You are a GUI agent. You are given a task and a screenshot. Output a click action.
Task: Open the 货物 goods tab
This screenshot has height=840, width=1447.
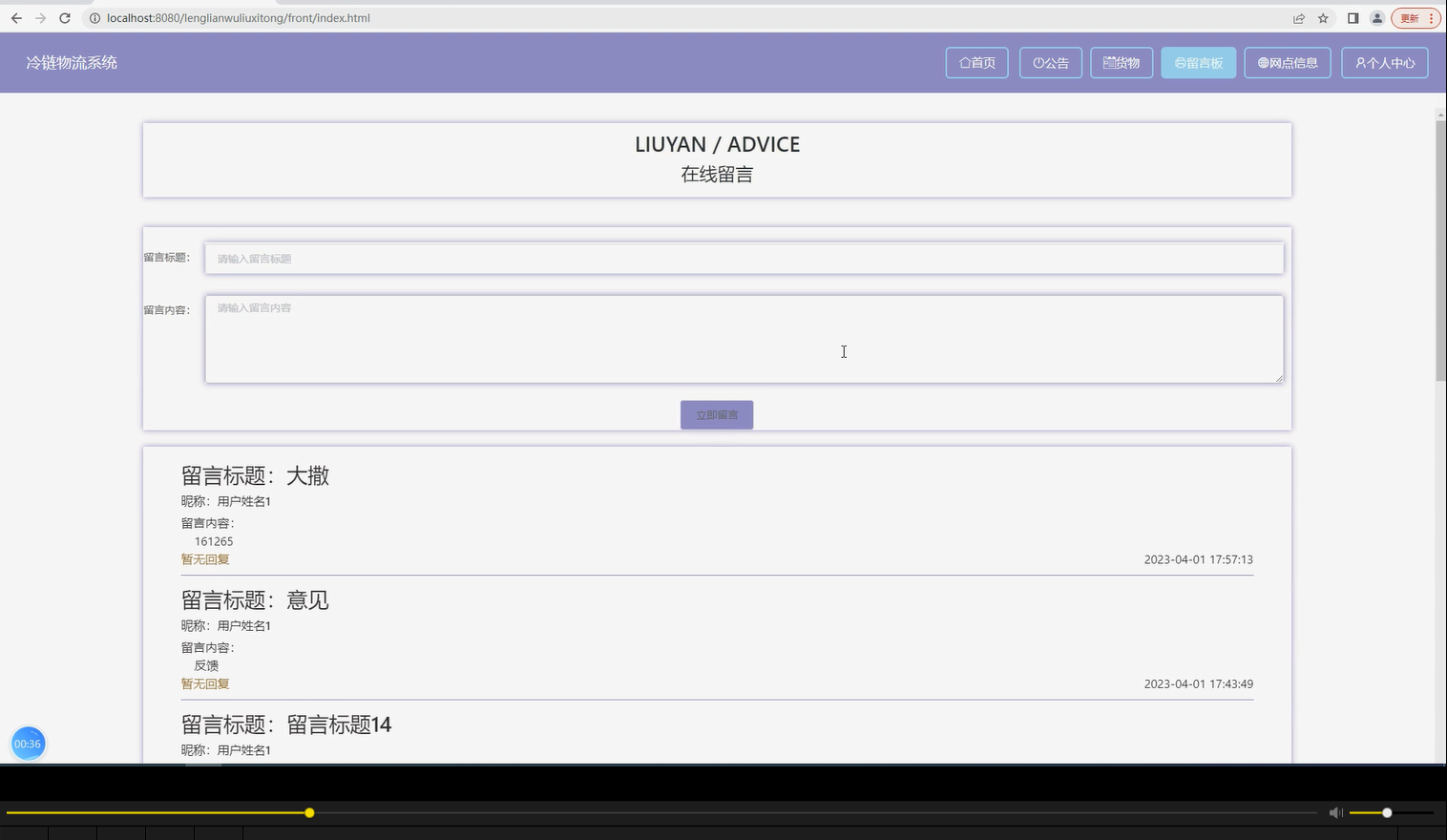click(1122, 63)
